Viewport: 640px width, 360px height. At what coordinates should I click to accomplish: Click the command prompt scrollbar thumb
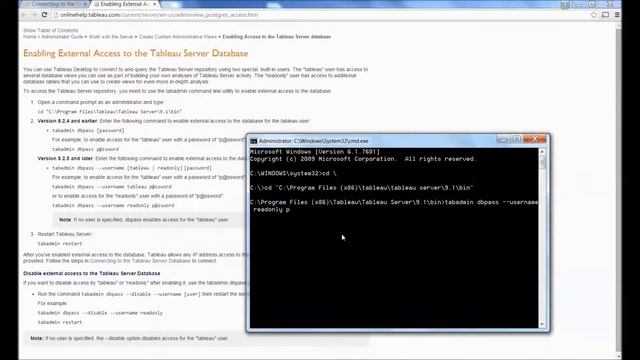pos(542,162)
